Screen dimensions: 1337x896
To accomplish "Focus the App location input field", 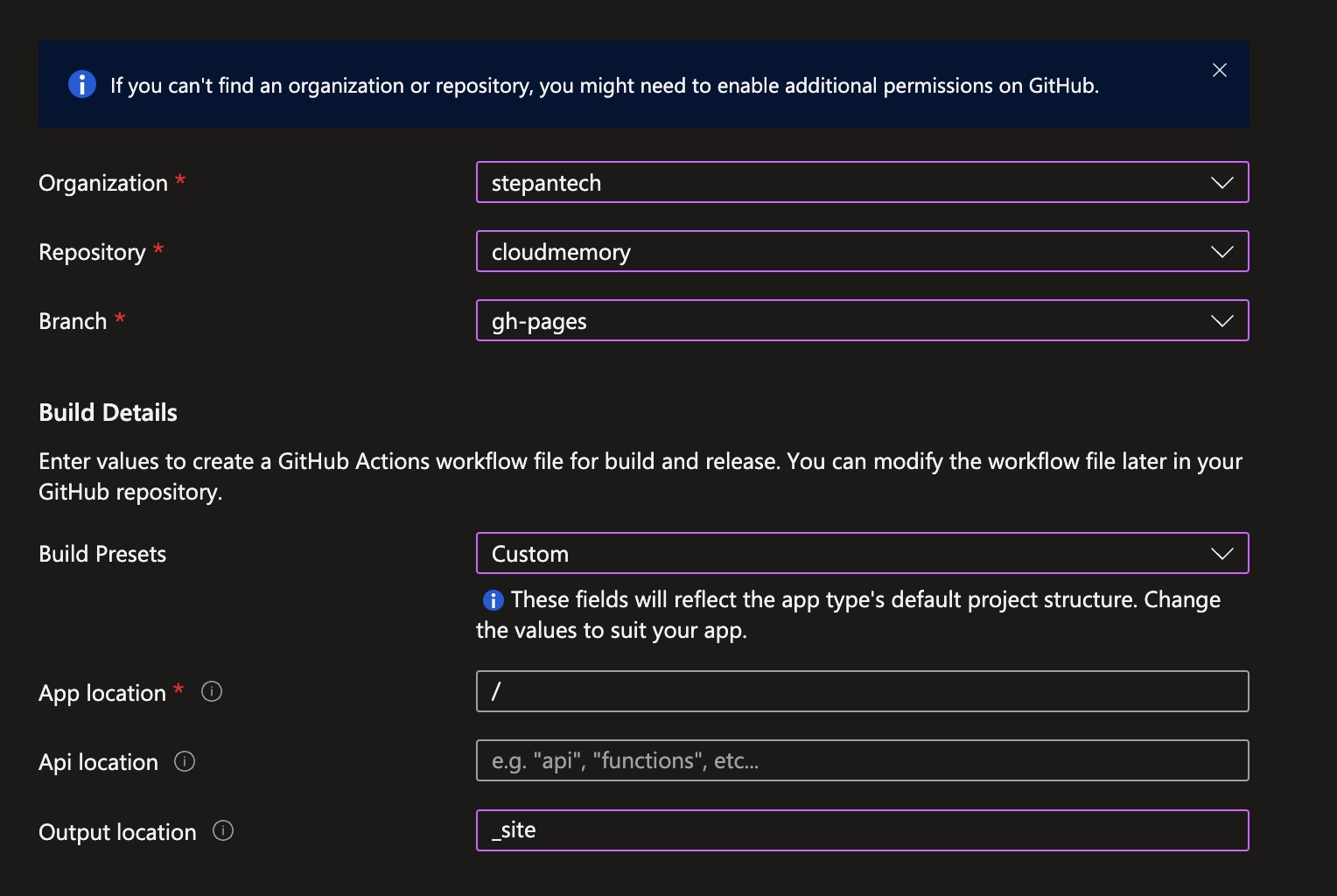I will tap(862, 692).
